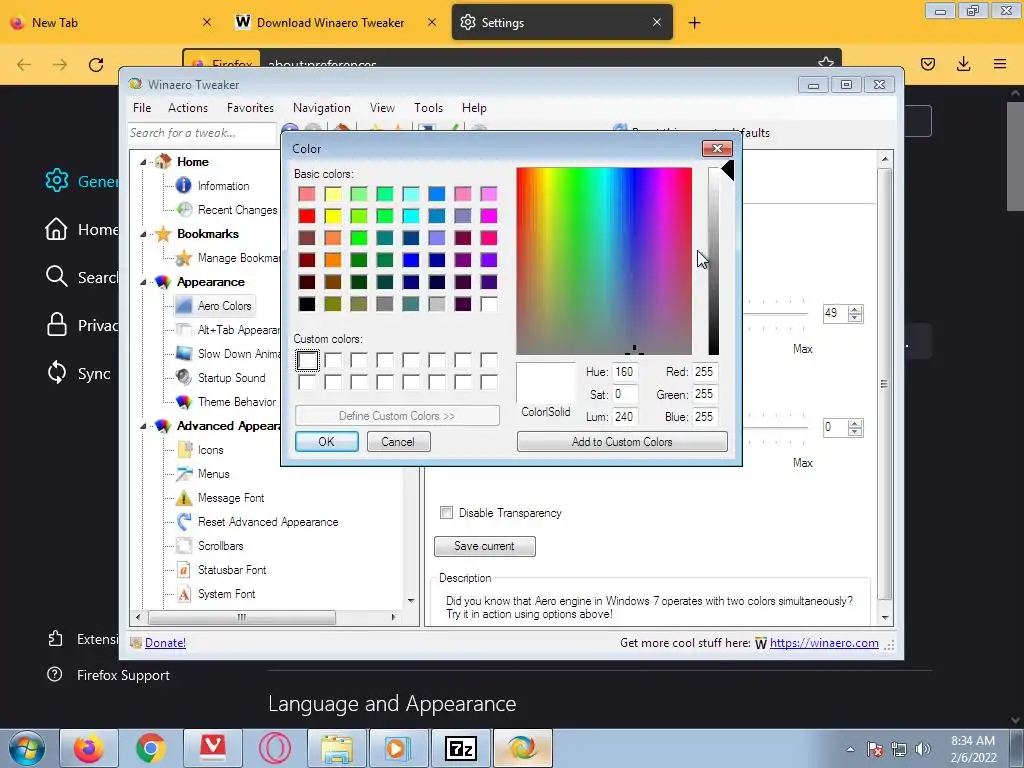This screenshot has height=768, width=1024.
Task: Click the Scrollbars item icon
Action: coord(184,545)
